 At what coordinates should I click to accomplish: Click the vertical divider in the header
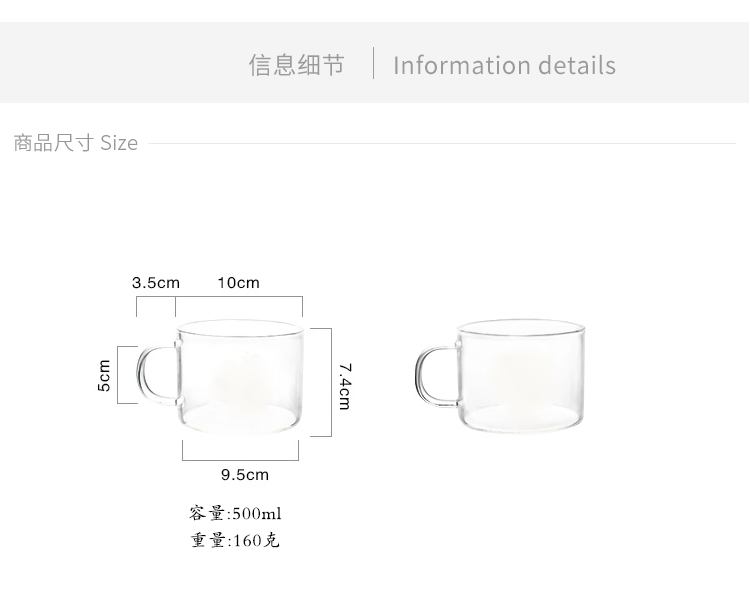[373, 63]
